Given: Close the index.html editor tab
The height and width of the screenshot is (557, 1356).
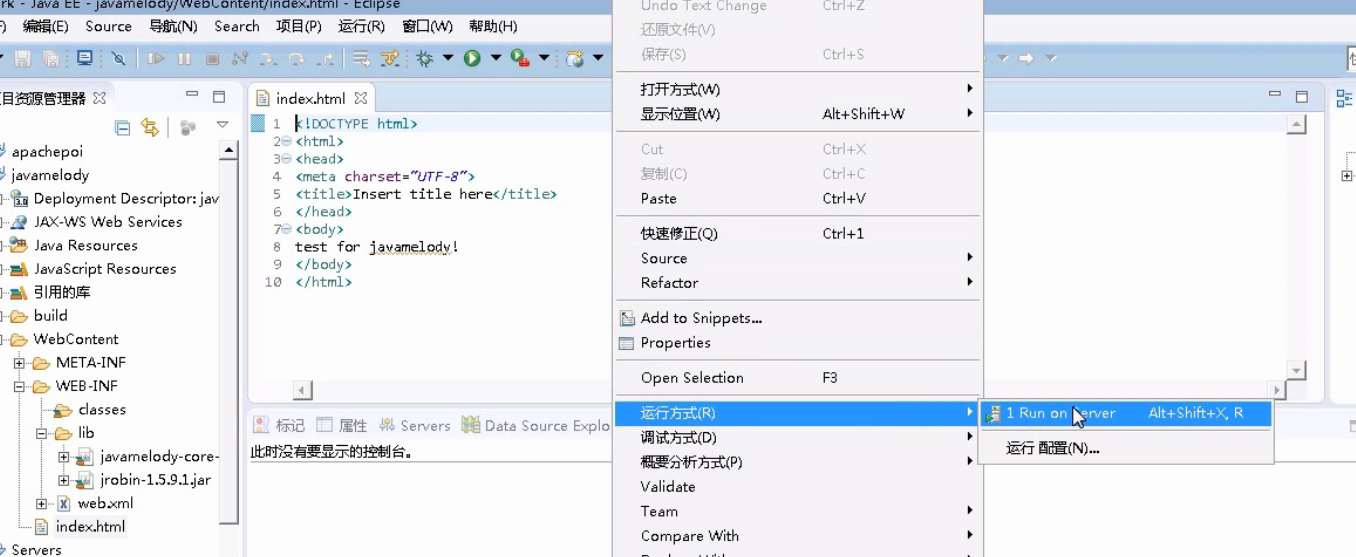Looking at the screenshot, I should click(361, 98).
